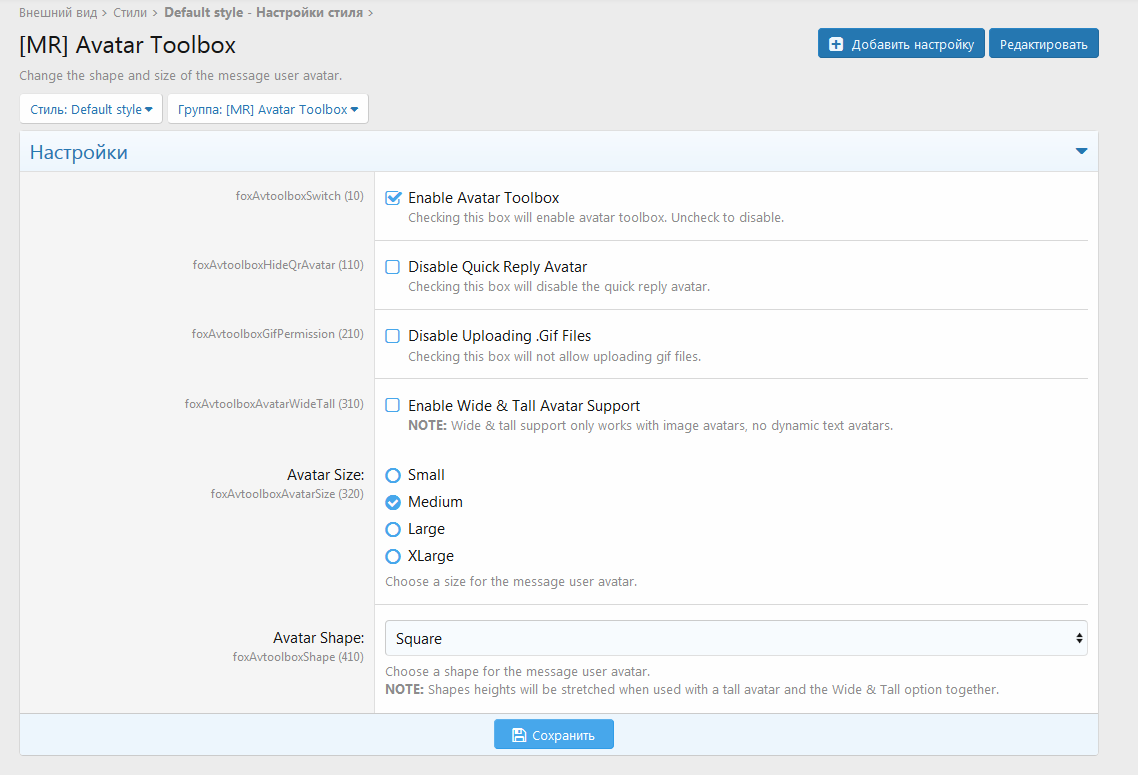
Task: Collapse the Настройки section using its arrow
Action: [1081, 151]
